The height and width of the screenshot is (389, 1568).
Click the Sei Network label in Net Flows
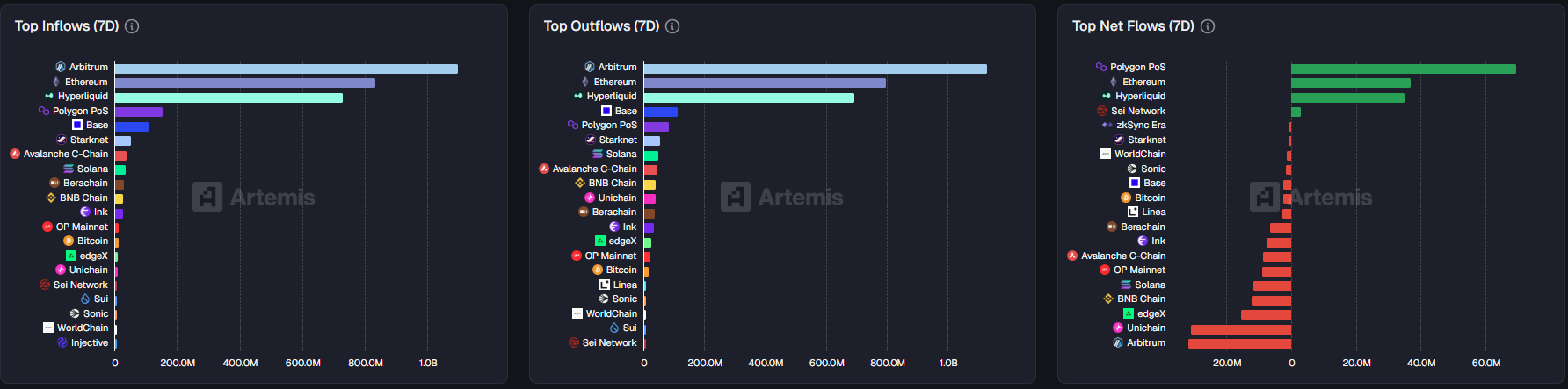pyautogui.click(x=1137, y=111)
